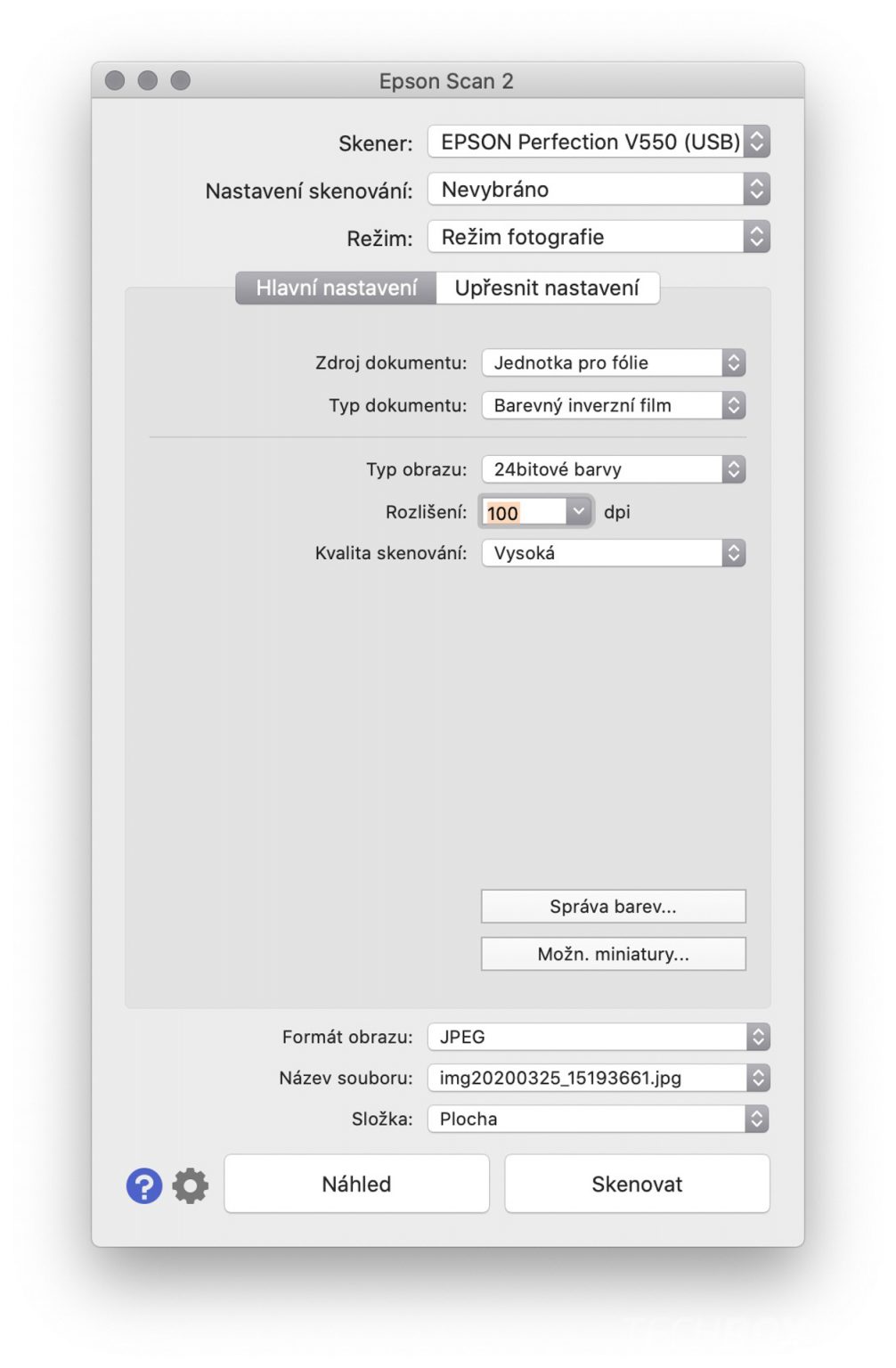896x1368 pixels.
Task: Click the Správa barev button
Action: pos(614,907)
